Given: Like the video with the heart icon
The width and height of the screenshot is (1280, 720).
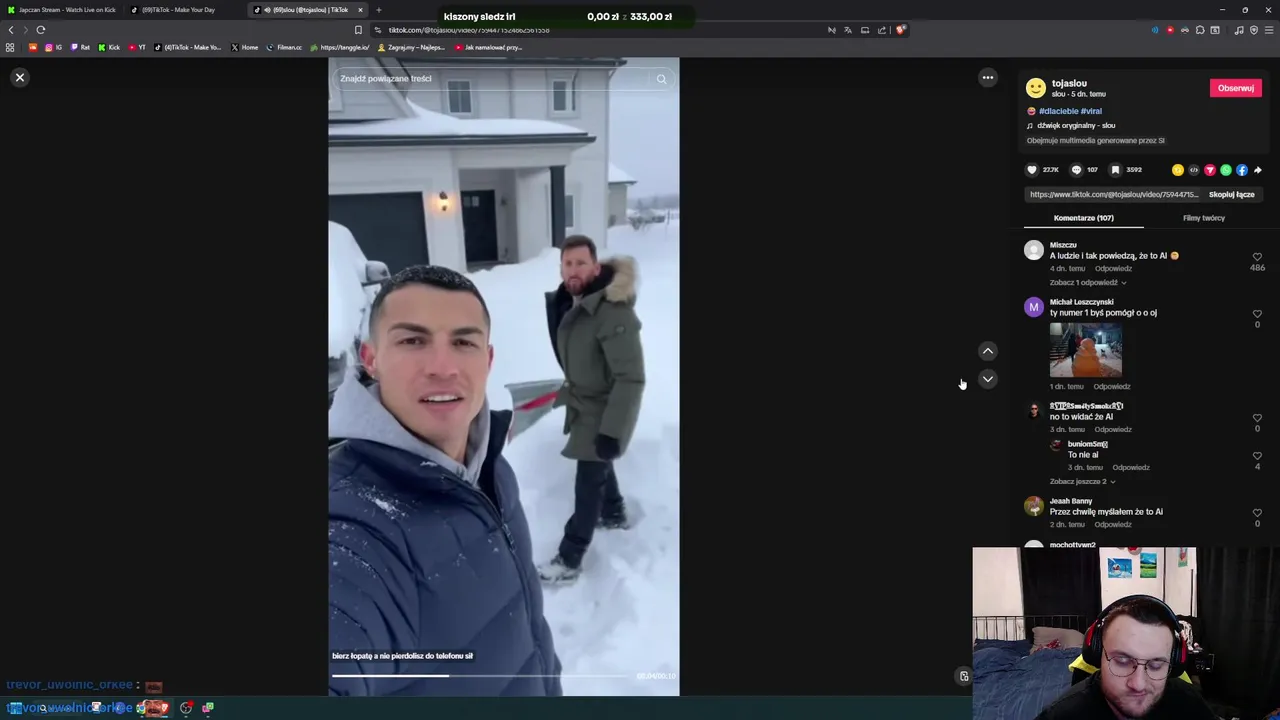Looking at the screenshot, I should (x=1033, y=170).
